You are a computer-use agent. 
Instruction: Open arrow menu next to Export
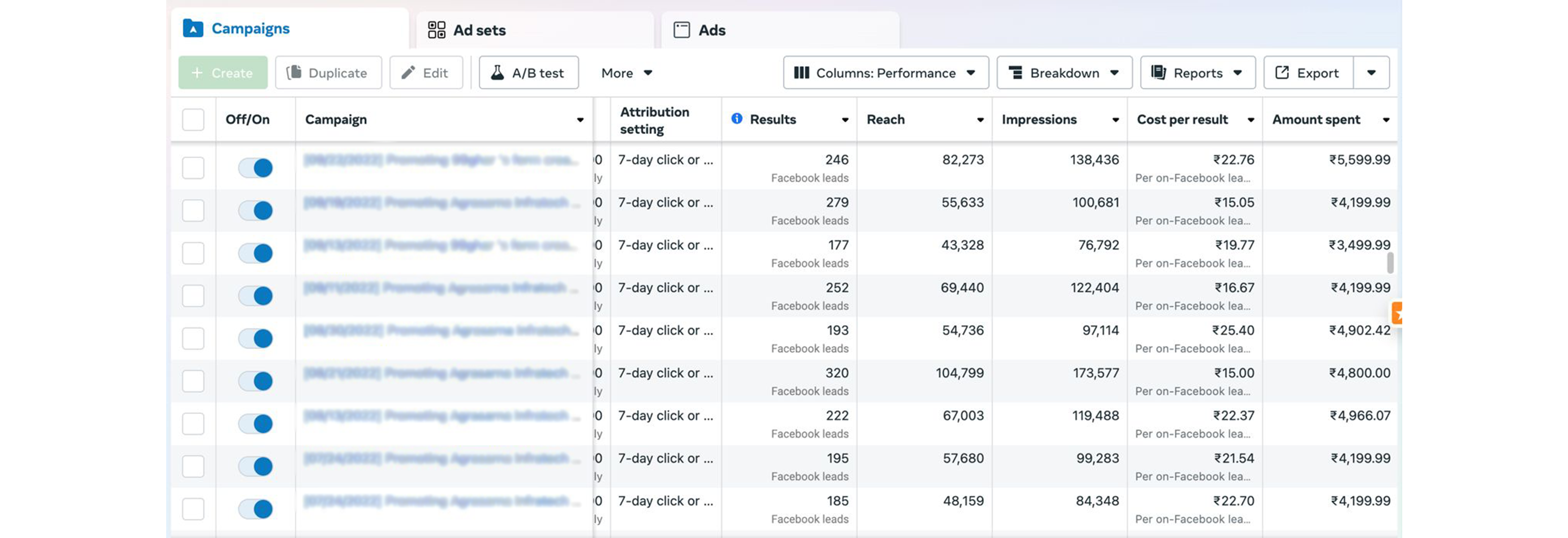pos(1371,73)
